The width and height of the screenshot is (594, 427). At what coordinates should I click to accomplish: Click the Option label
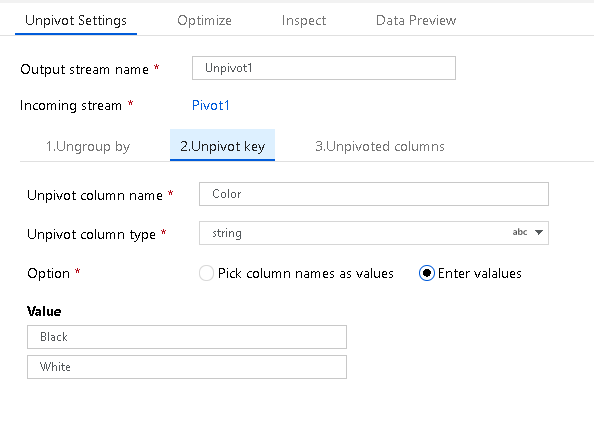pos(48,274)
